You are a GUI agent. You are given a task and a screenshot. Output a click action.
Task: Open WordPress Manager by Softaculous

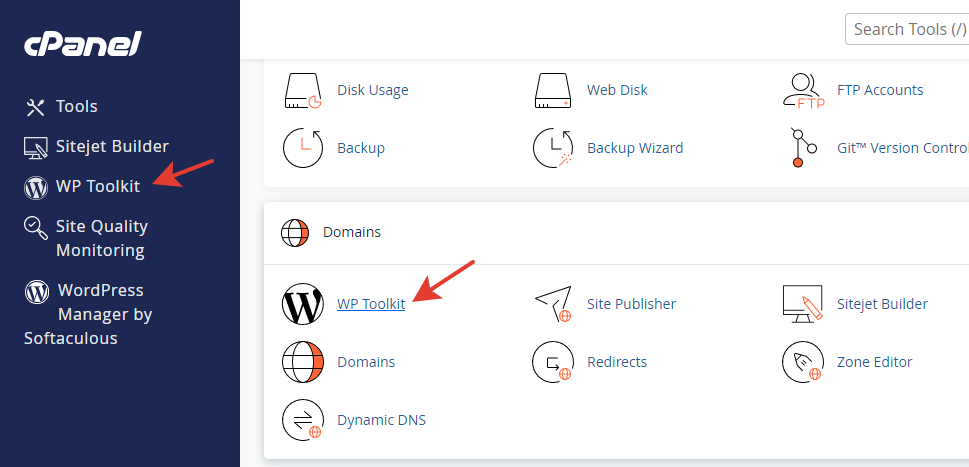(88, 314)
